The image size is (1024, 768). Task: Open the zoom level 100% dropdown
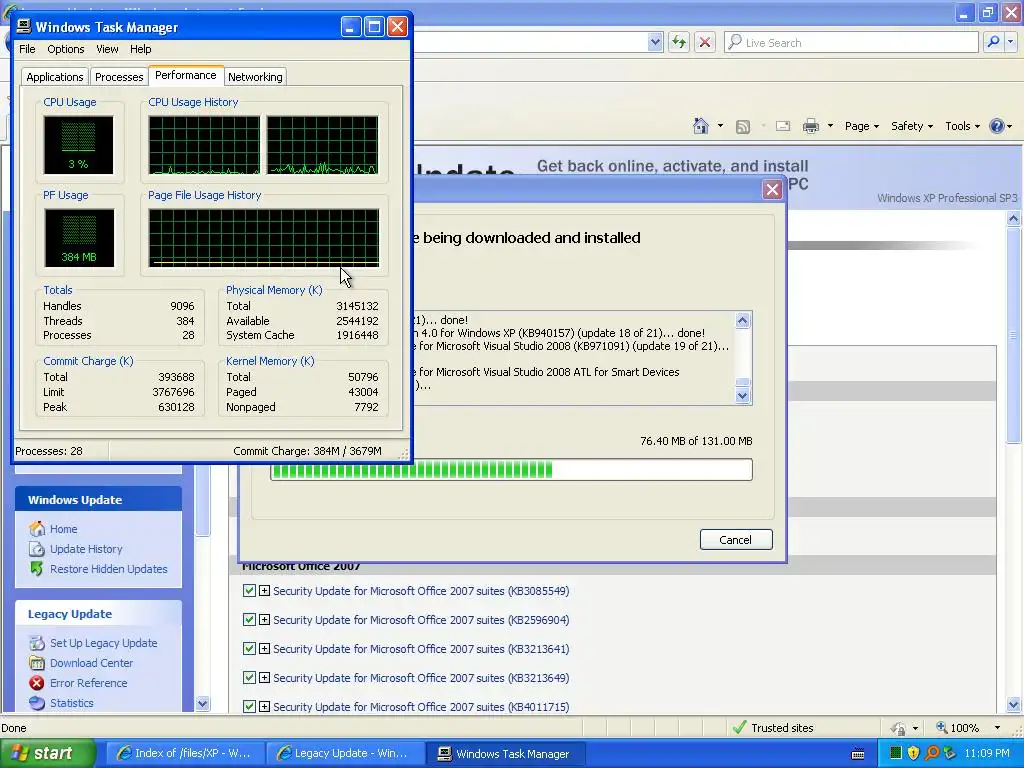[997, 728]
